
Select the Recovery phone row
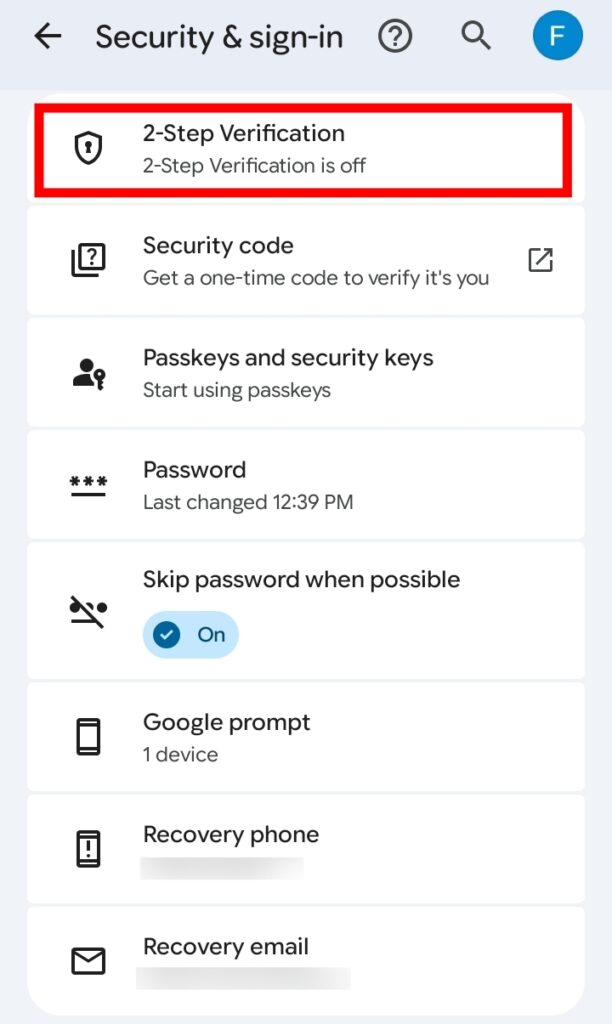click(300, 849)
